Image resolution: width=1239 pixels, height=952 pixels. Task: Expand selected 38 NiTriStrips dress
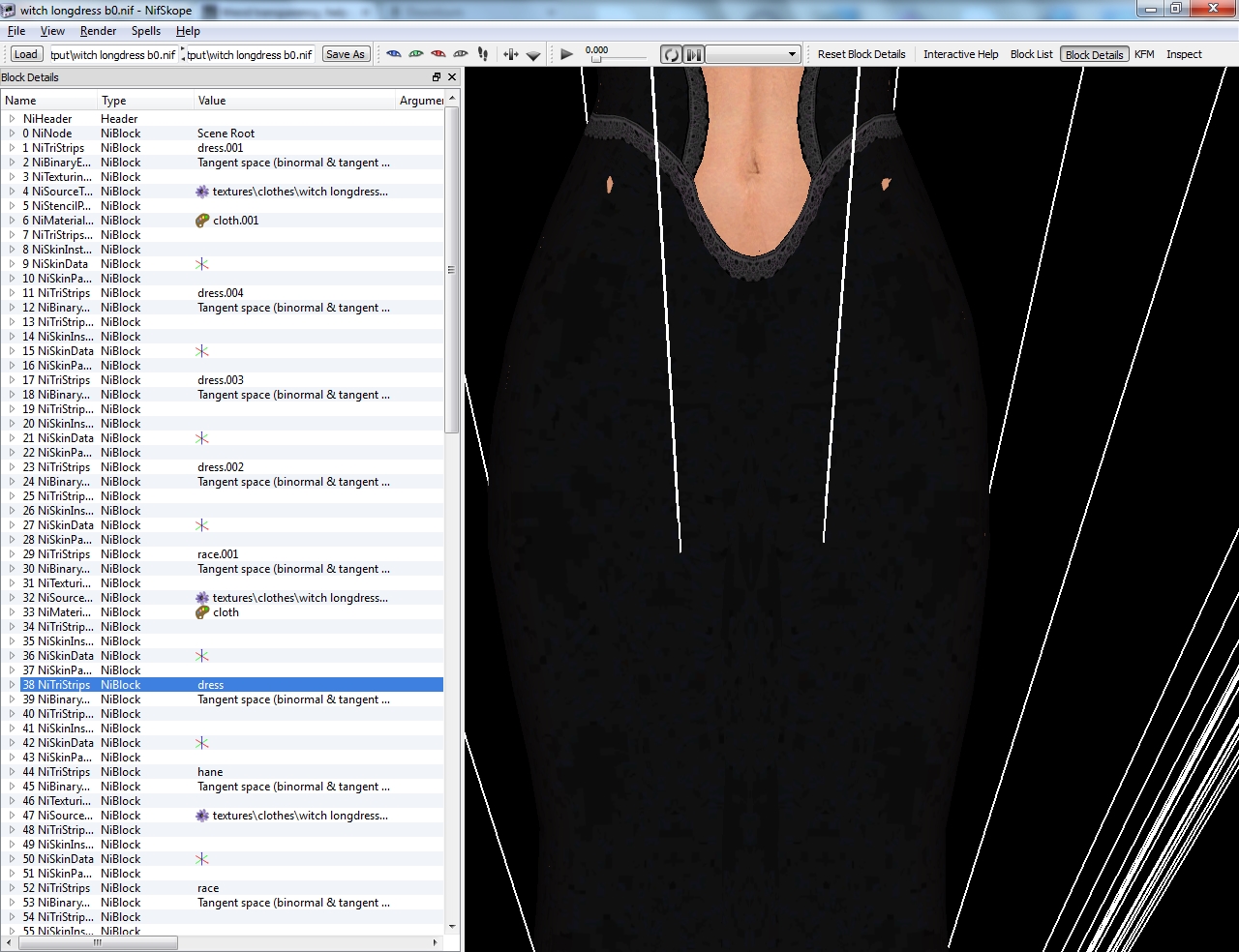[x=12, y=685]
